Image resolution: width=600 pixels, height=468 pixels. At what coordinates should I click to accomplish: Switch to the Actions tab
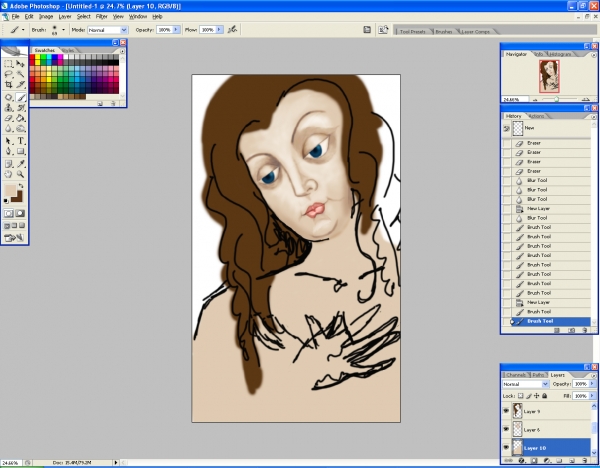[x=536, y=116]
